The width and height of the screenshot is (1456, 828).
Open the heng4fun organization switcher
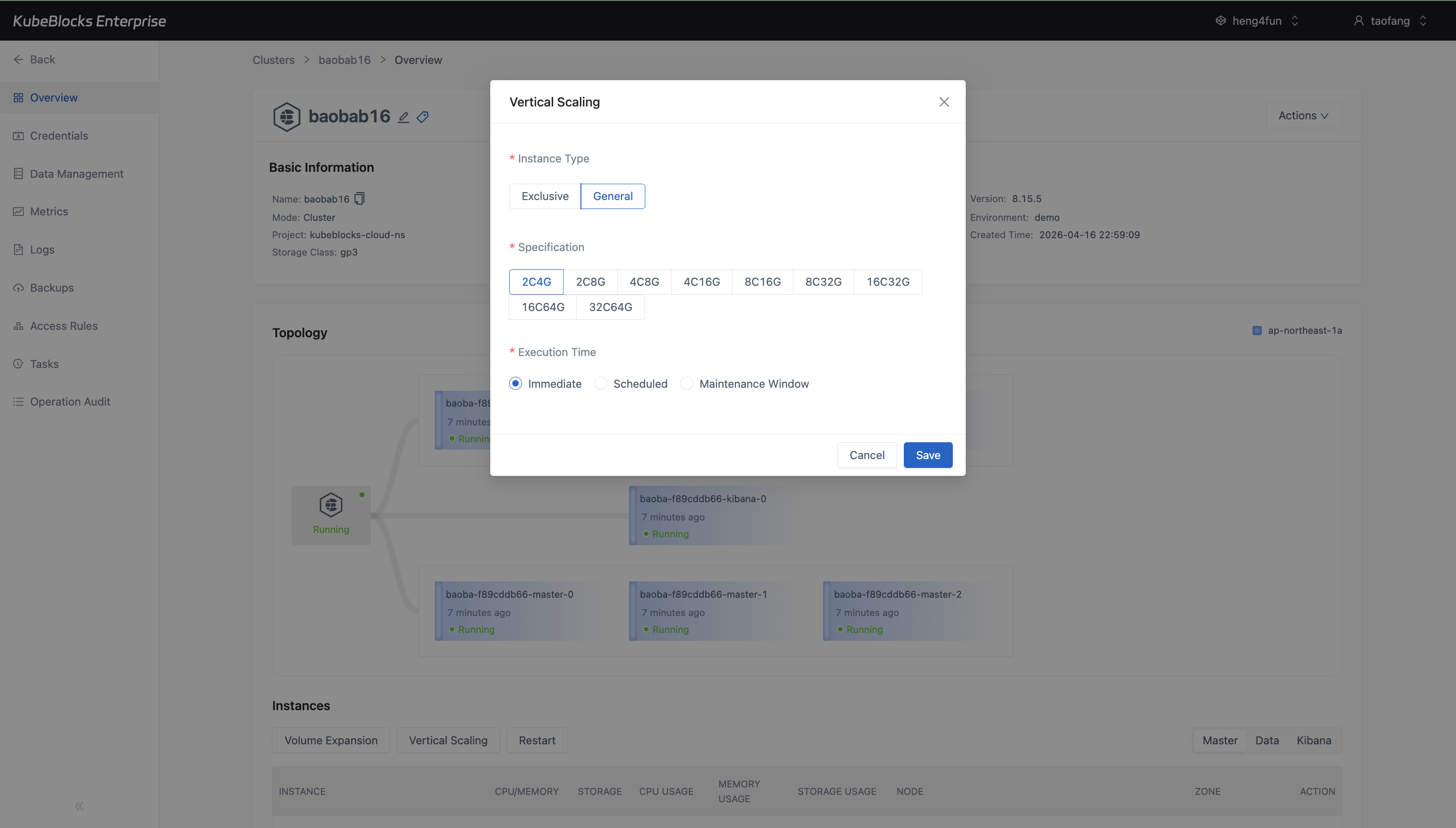[x=1257, y=21]
